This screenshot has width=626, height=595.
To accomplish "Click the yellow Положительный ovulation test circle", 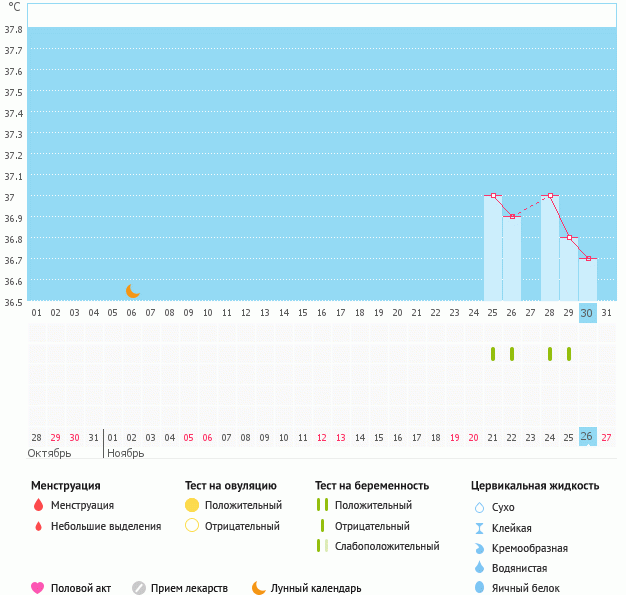I will point(192,506).
